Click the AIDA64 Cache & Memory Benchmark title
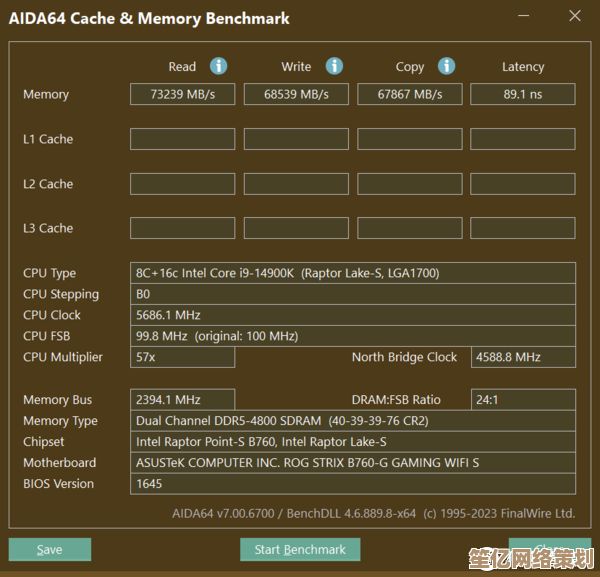600x577 pixels. 149,18
